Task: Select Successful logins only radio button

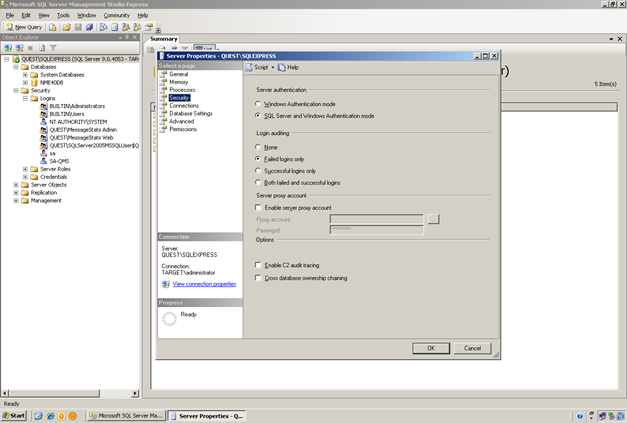Action: (x=258, y=171)
